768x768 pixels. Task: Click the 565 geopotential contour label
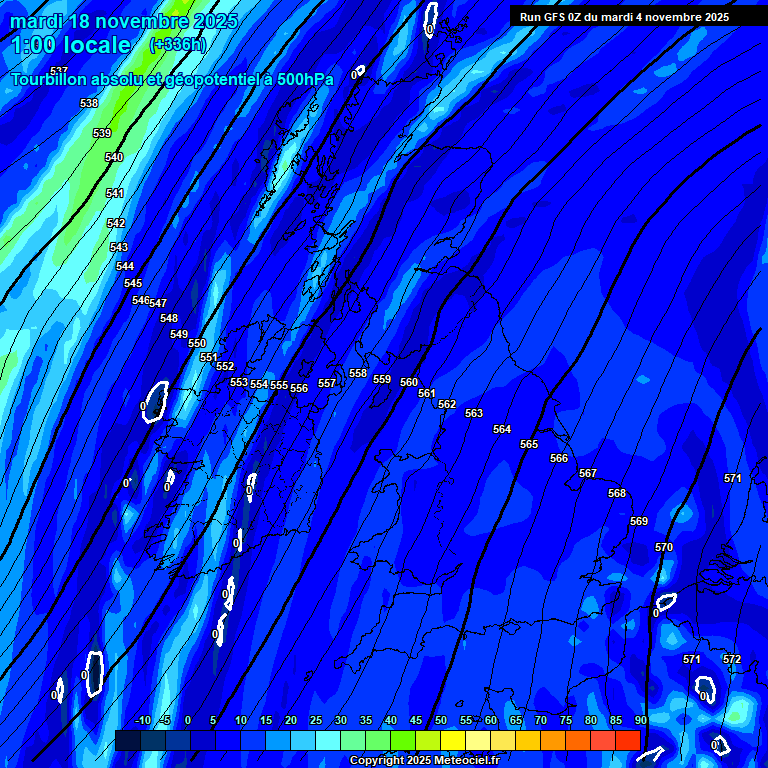point(529,444)
